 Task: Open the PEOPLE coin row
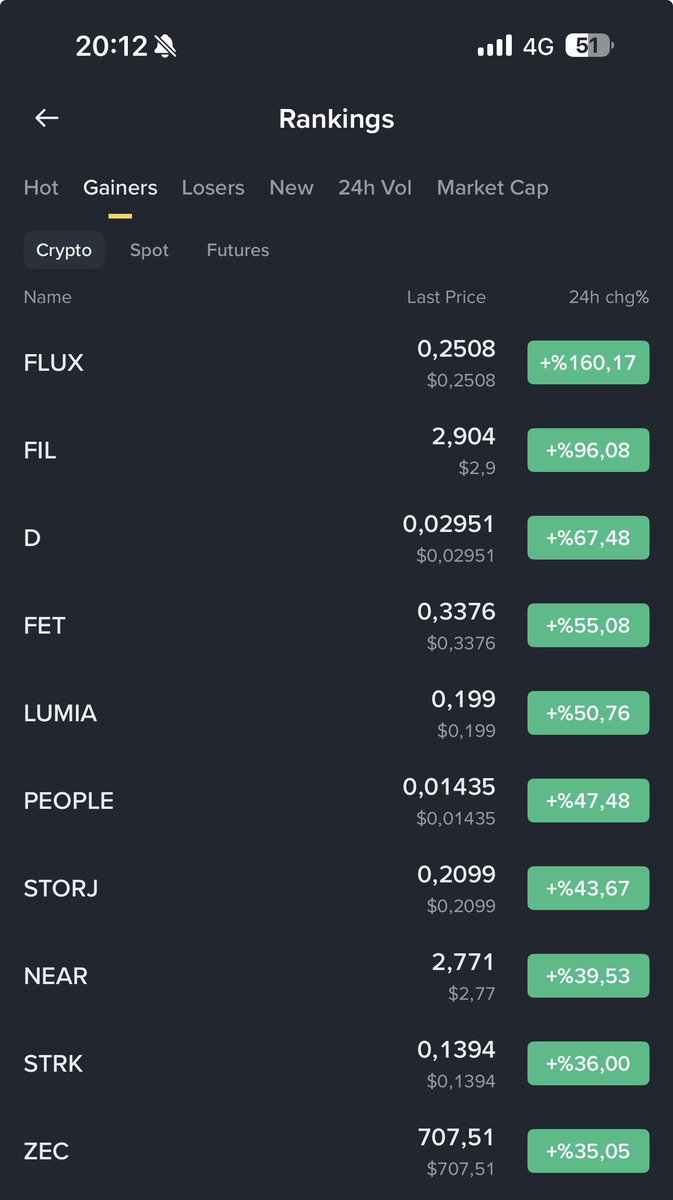point(336,800)
